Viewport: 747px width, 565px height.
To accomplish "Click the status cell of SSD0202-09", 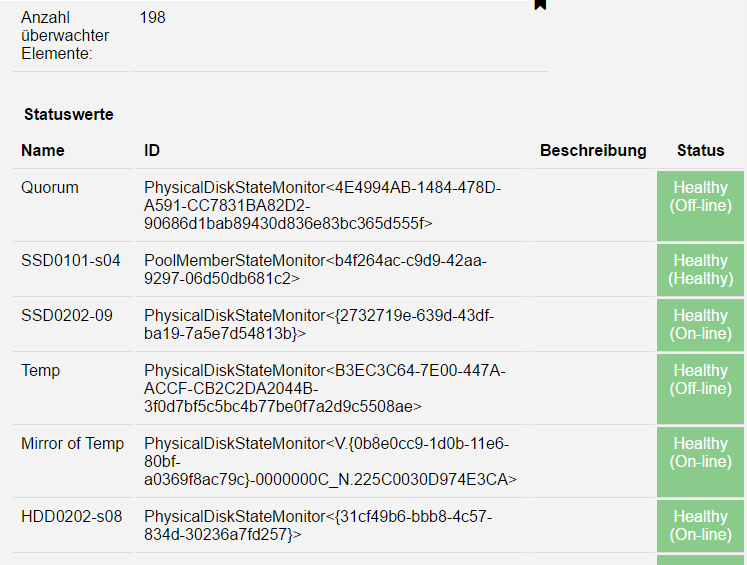I will [x=700, y=325].
